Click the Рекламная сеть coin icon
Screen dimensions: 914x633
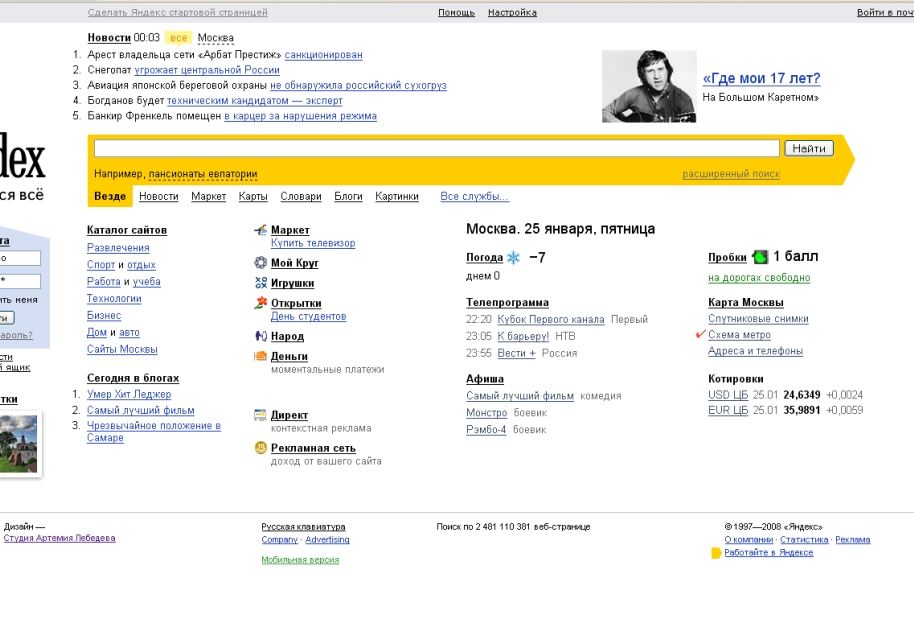tap(261, 448)
